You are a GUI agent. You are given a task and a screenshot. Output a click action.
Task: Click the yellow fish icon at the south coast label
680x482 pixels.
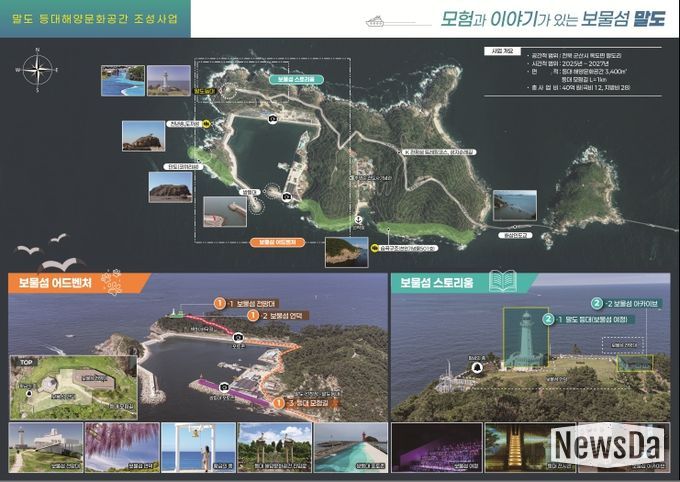(374, 248)
